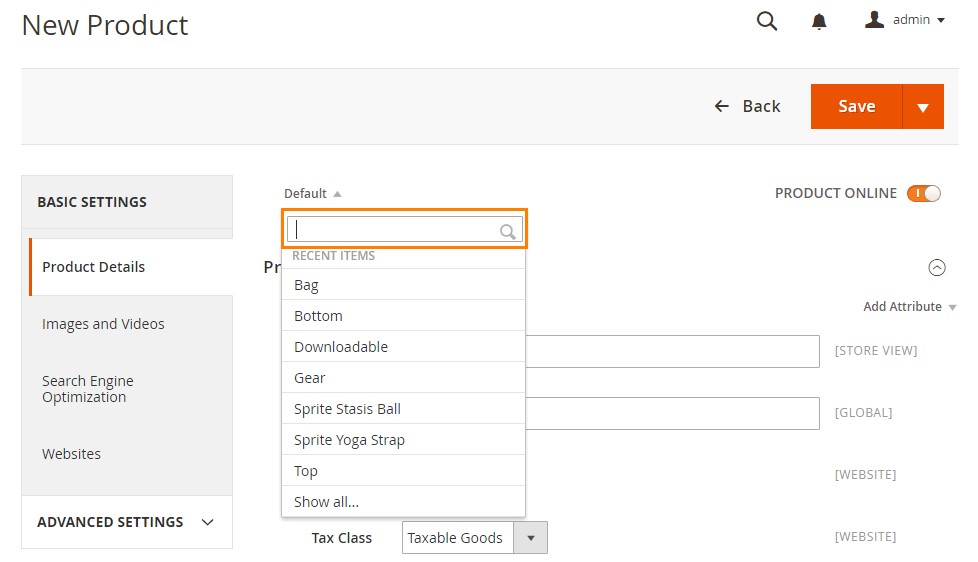The width and height of the screenshot is (978, 562).
Task: Select the Downloadable attribute set
Action: [x=404, y=347]
